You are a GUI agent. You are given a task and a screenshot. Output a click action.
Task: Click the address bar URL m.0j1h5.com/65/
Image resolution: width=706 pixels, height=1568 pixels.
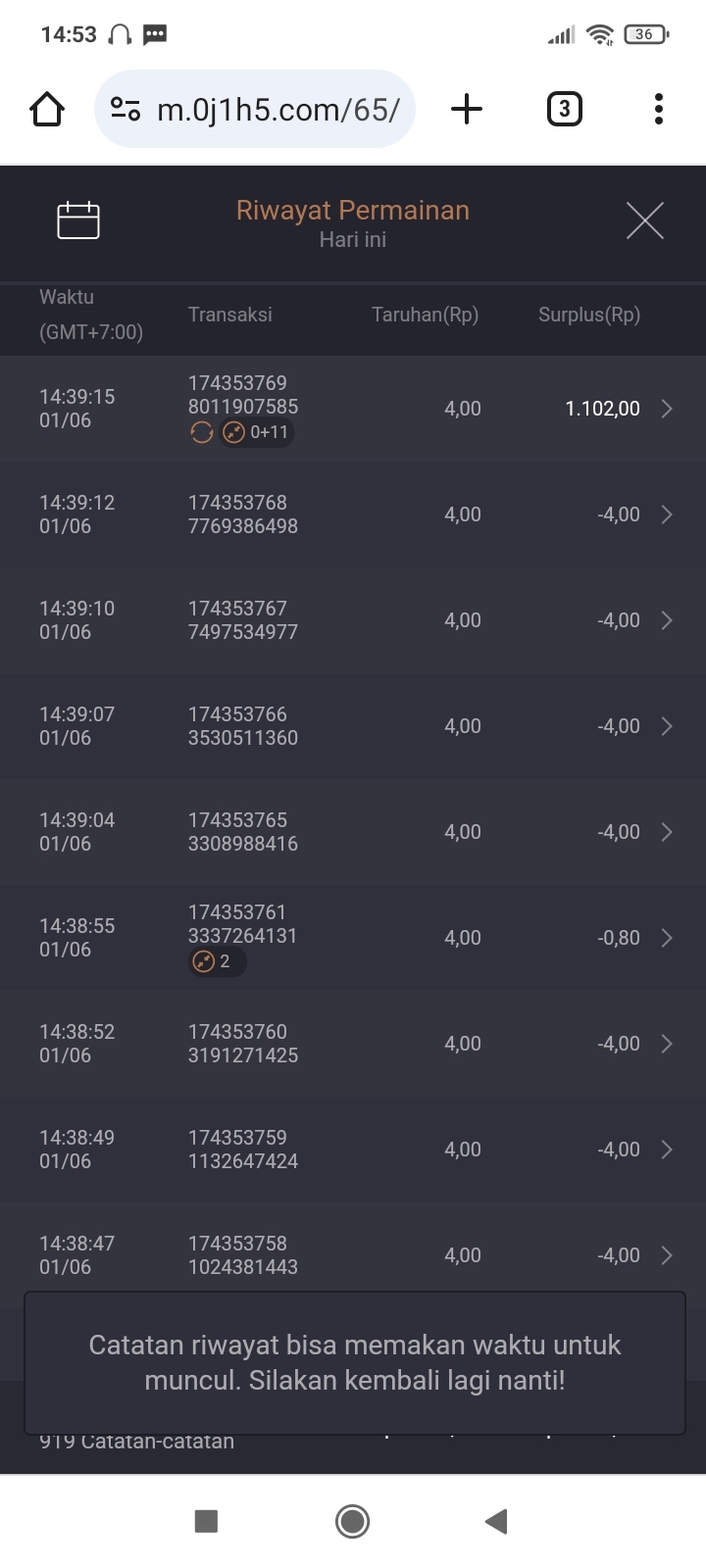click(277, 109)
